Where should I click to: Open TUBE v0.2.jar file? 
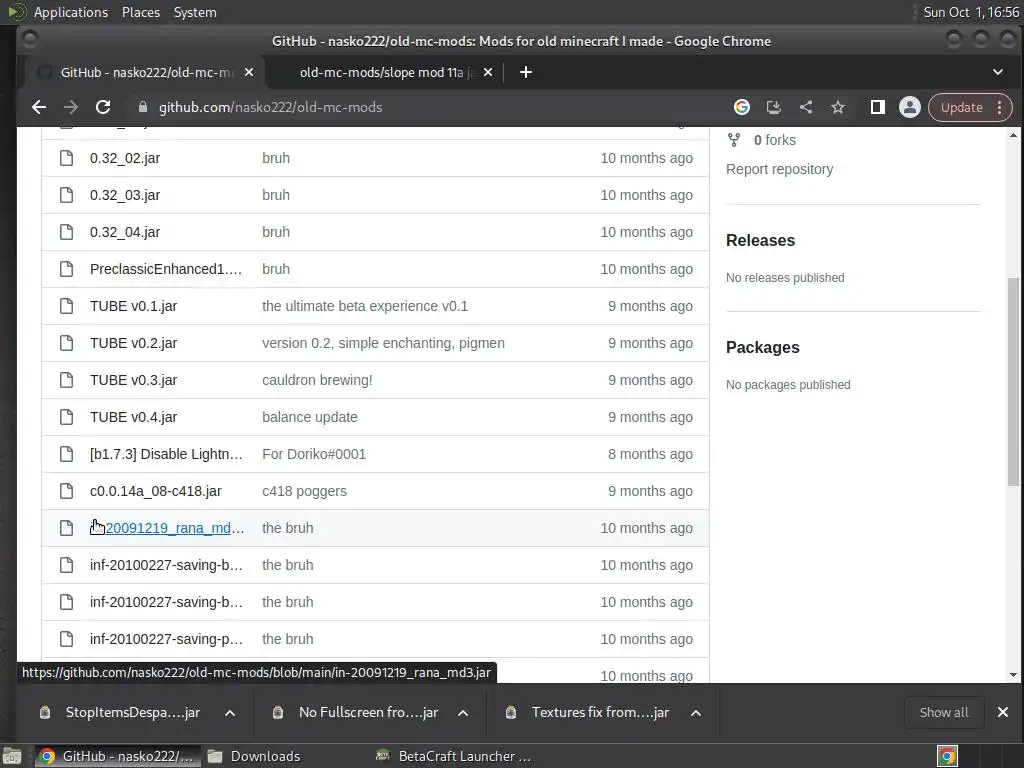pos(134,344)
